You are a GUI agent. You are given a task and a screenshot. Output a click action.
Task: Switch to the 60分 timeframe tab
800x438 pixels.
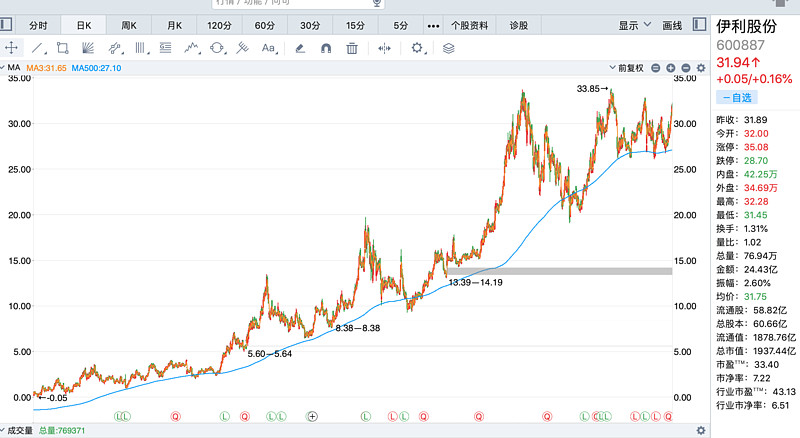[x=265, y=24]
